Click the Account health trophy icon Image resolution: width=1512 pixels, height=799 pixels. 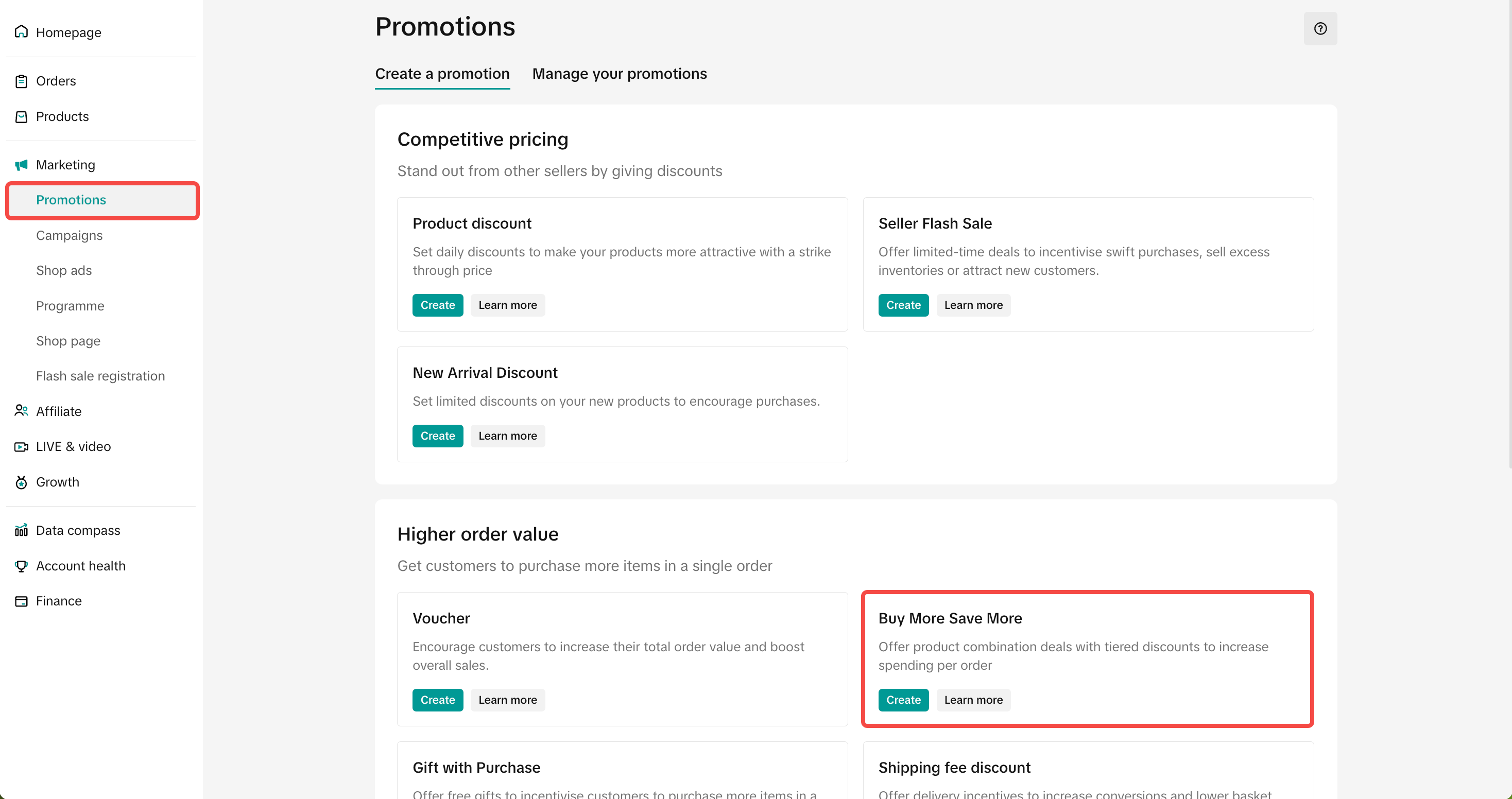21,566
